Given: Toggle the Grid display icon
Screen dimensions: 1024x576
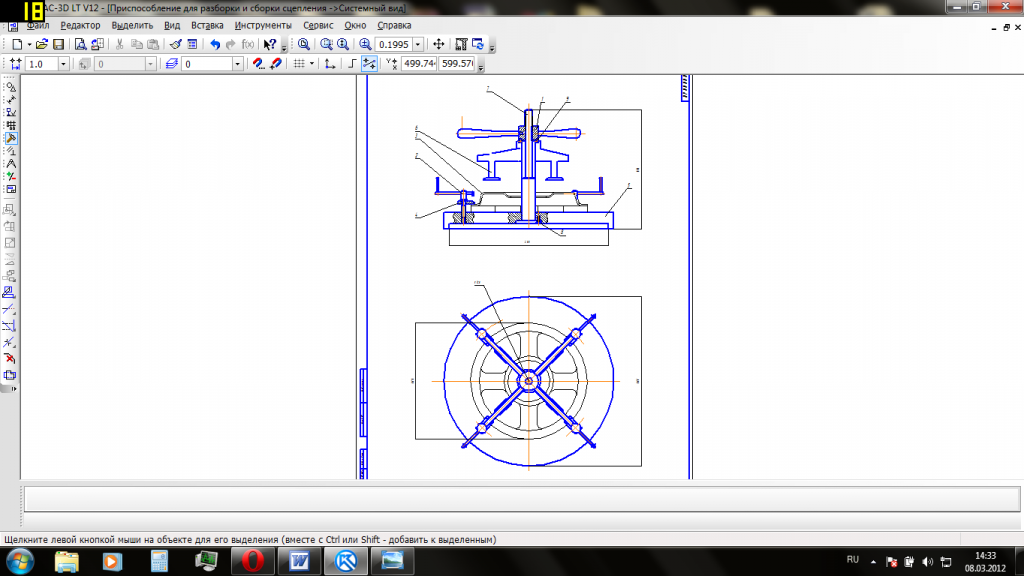Looking at the screenshot, I should 299,64.
